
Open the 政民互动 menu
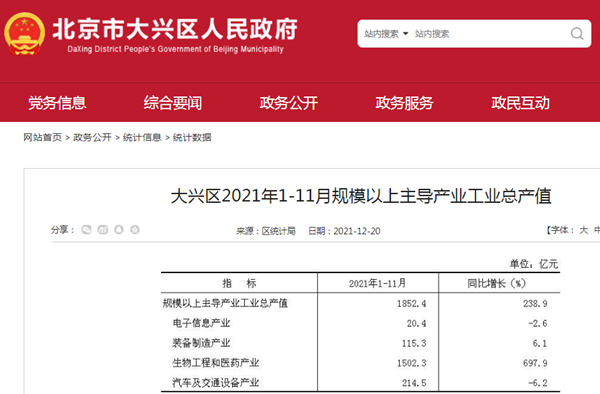tap(520, 103)
